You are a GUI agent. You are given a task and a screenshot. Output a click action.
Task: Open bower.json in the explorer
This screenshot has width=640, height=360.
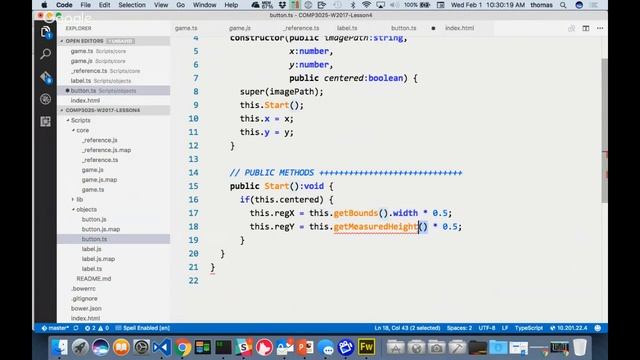tap(86, 309)
